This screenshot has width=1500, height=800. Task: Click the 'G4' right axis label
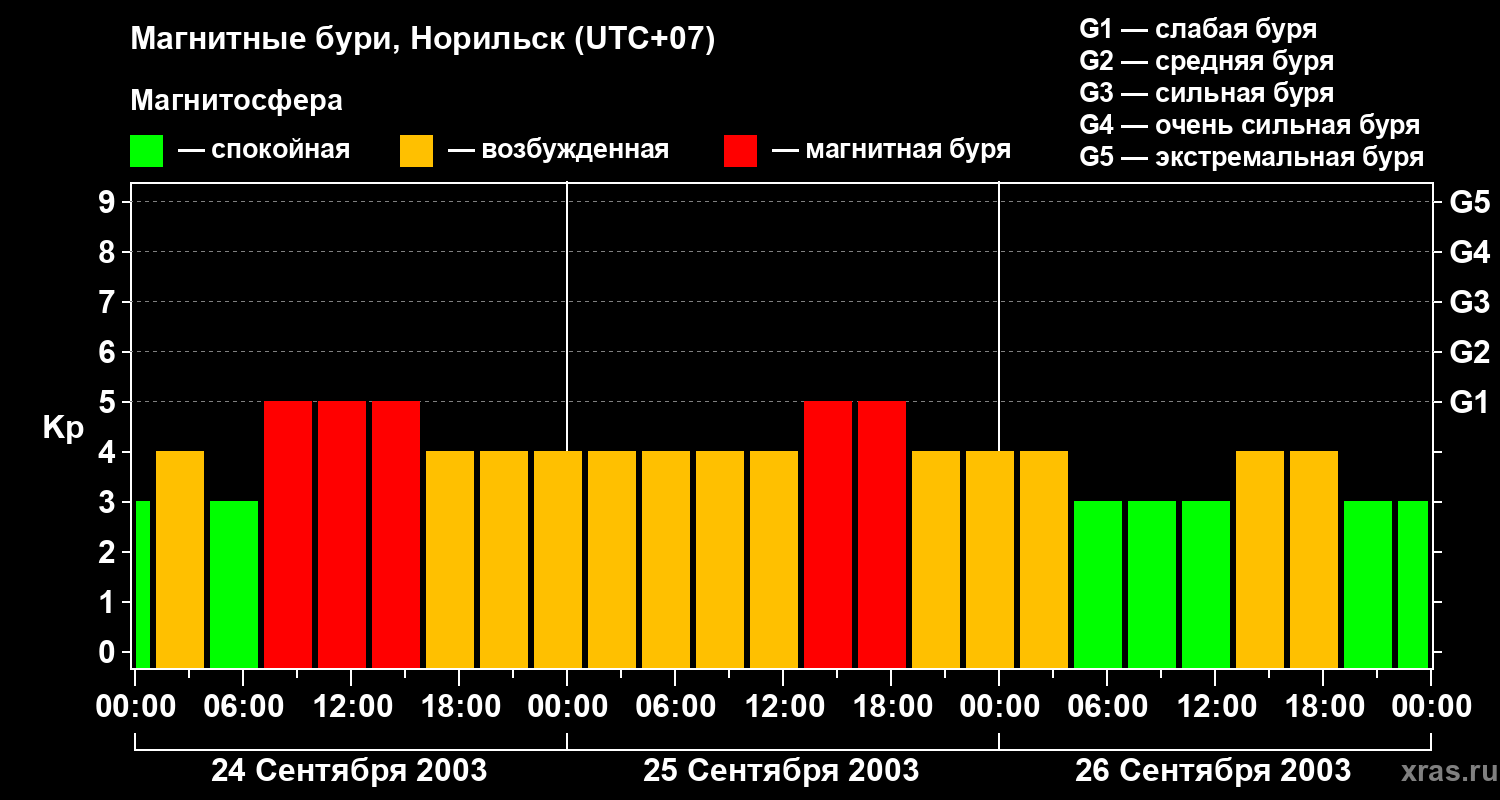pos(1469,252)
